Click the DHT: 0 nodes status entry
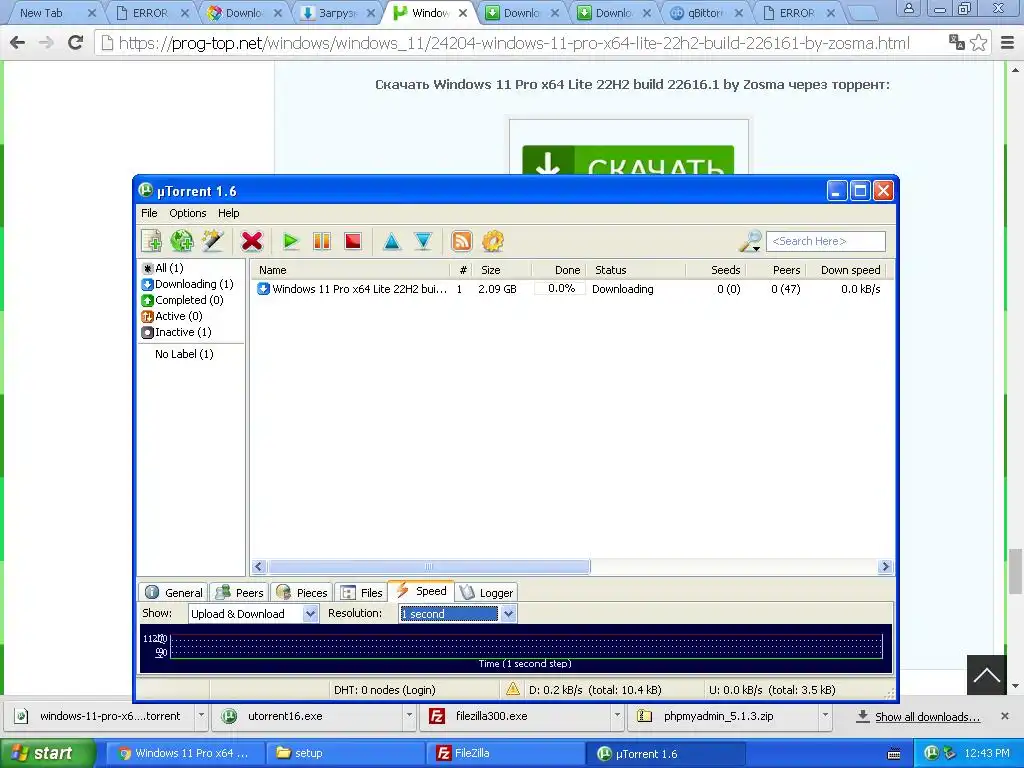The height and width of the screenshot is (768, 1024). click(x=385, y=690)
